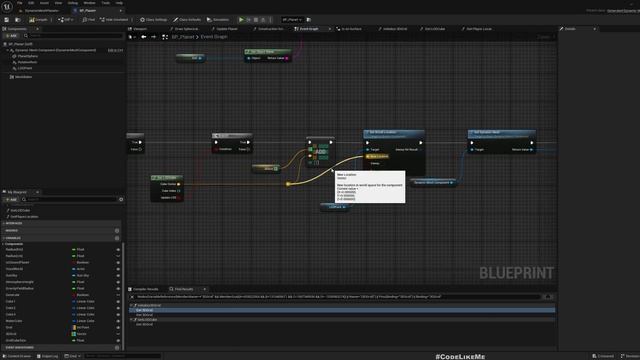Click the green Play button
Viewport: 640px width, 360px height.
241,20
